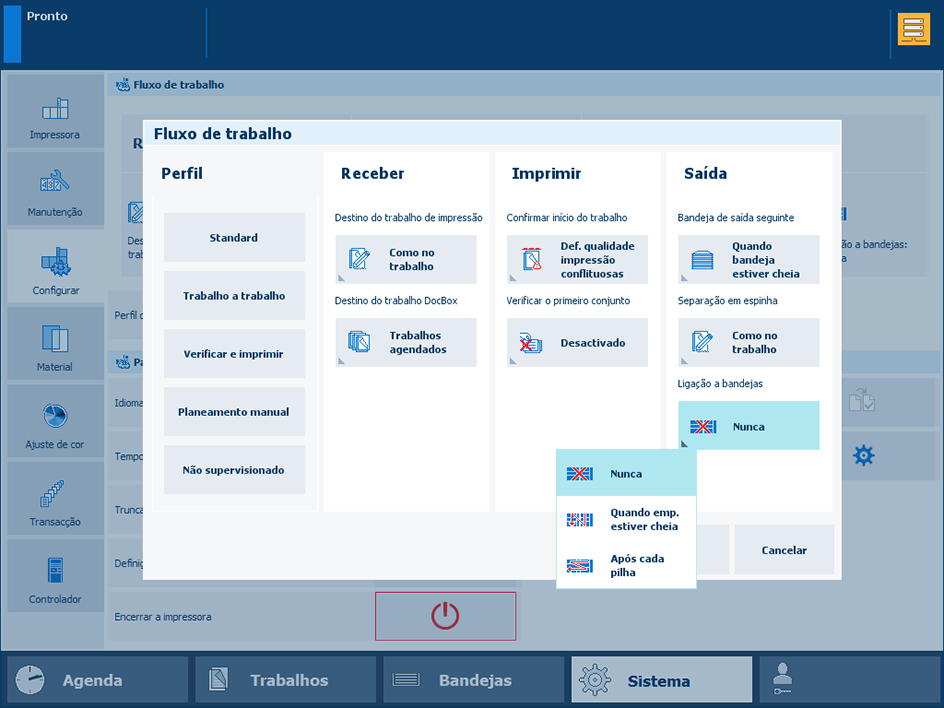Open Destino do trabalho DocBox dropdown
This screenshot has width=944, height=708.
coord(405,343)
